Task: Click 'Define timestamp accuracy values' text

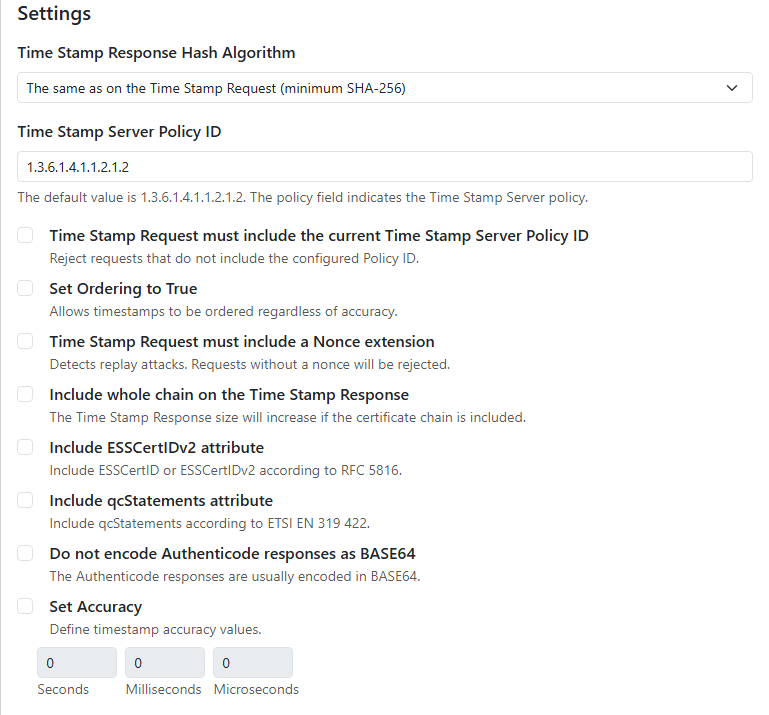Action: [155, 629]
